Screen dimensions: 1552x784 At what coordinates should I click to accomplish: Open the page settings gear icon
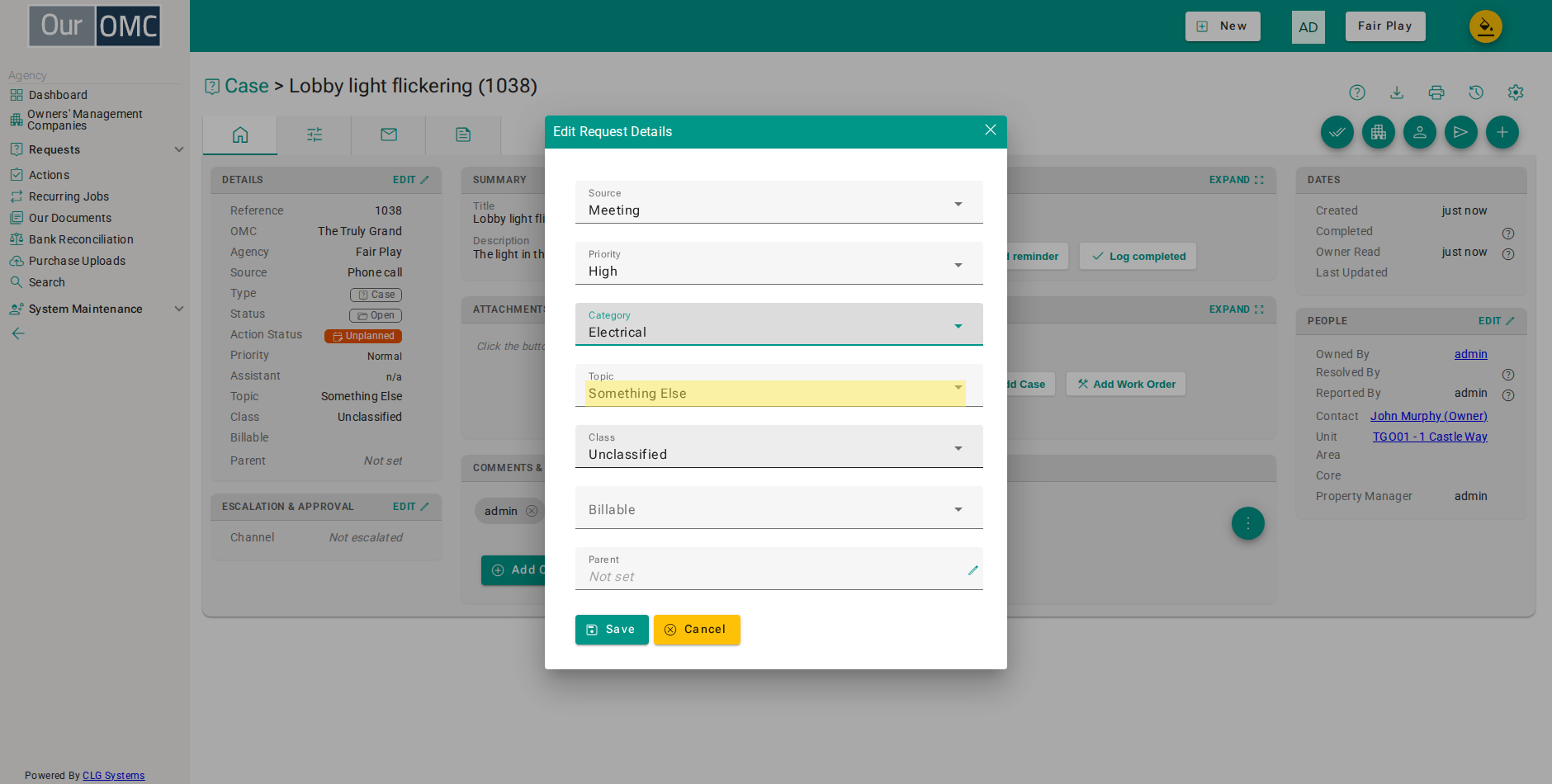(x=1516, y=92)
